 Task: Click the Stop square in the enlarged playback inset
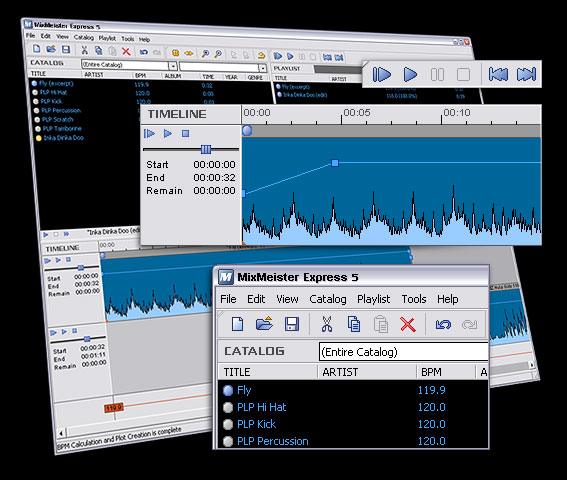tap(463, 75)
